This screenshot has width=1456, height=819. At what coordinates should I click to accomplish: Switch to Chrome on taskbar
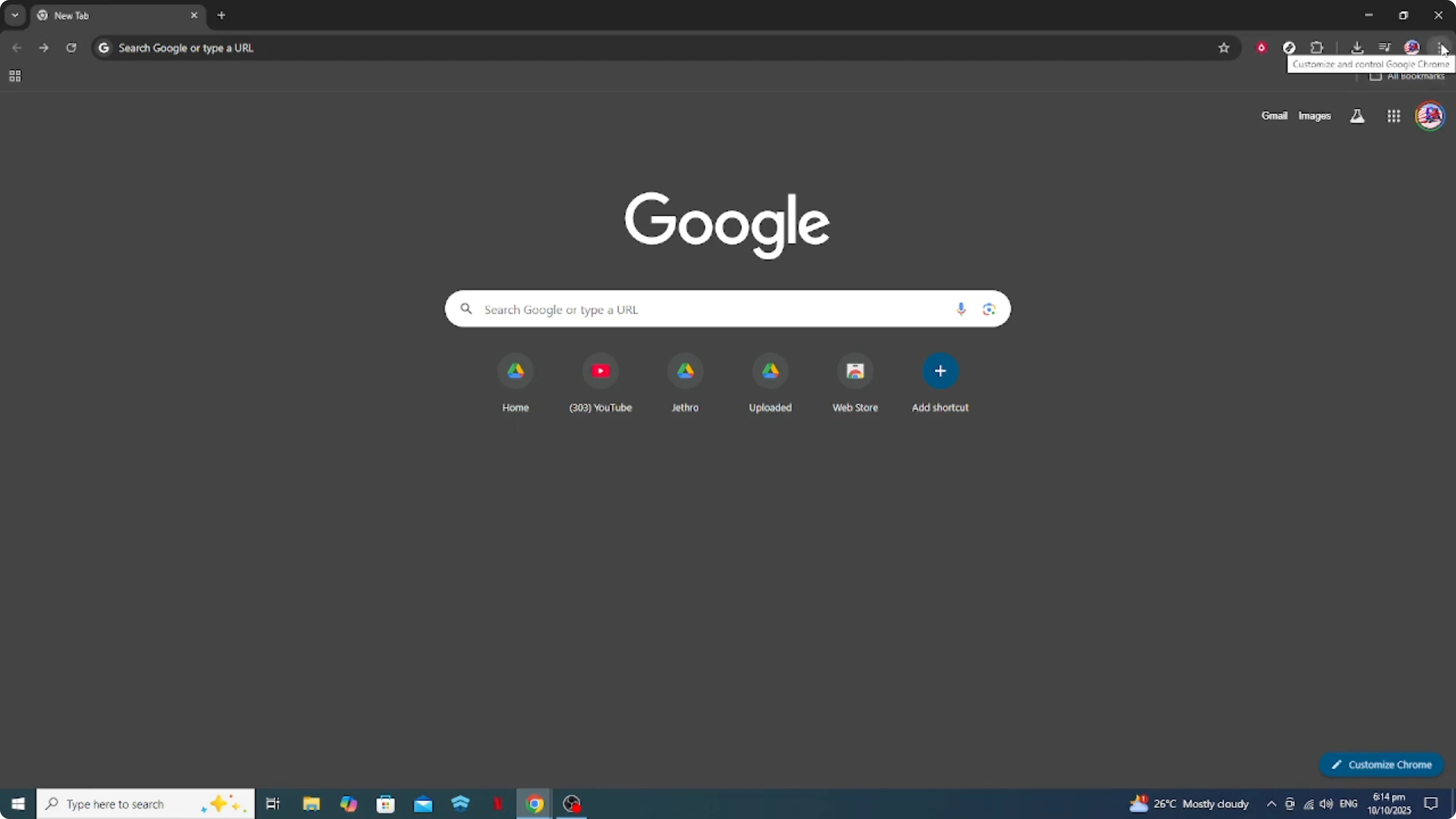coord(535,804)
